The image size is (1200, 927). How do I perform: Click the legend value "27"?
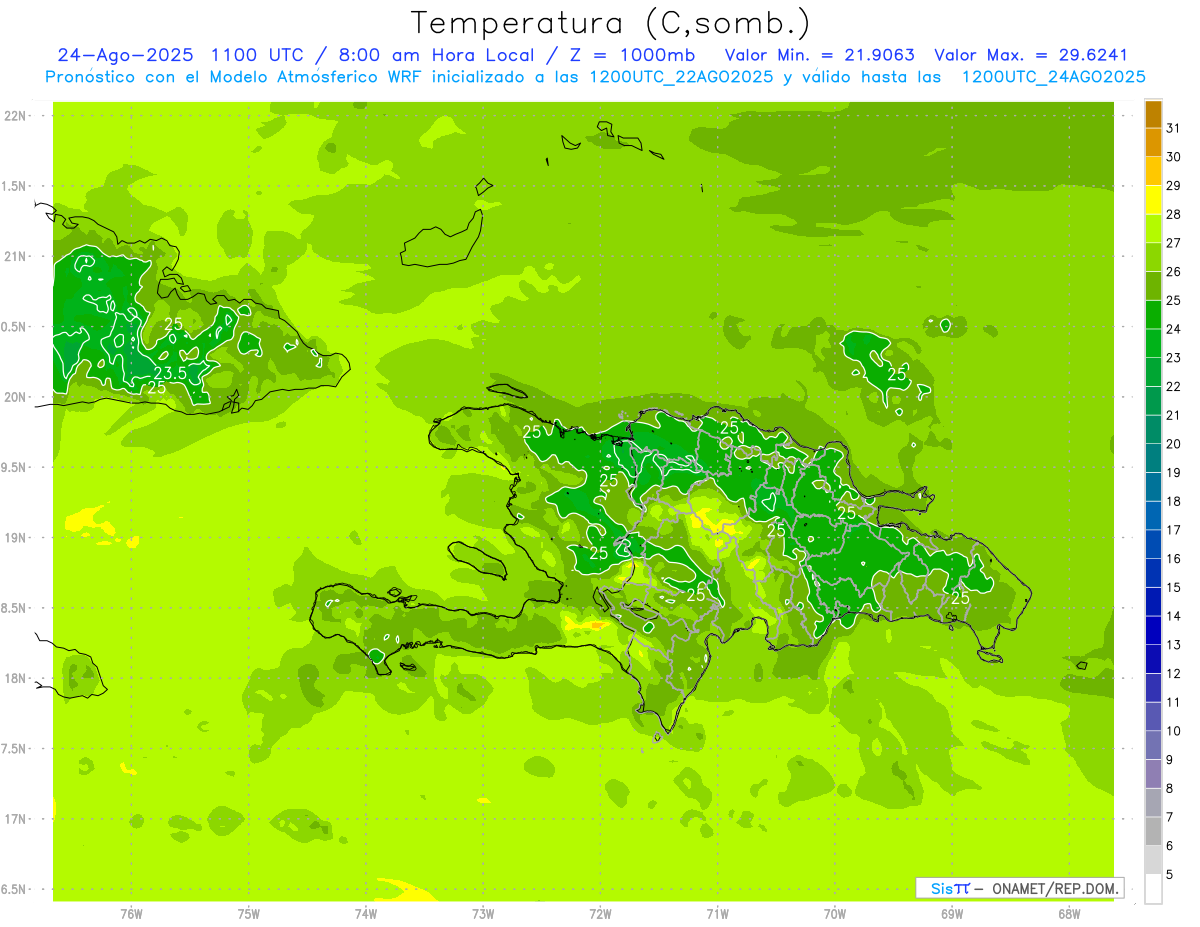1173,243
